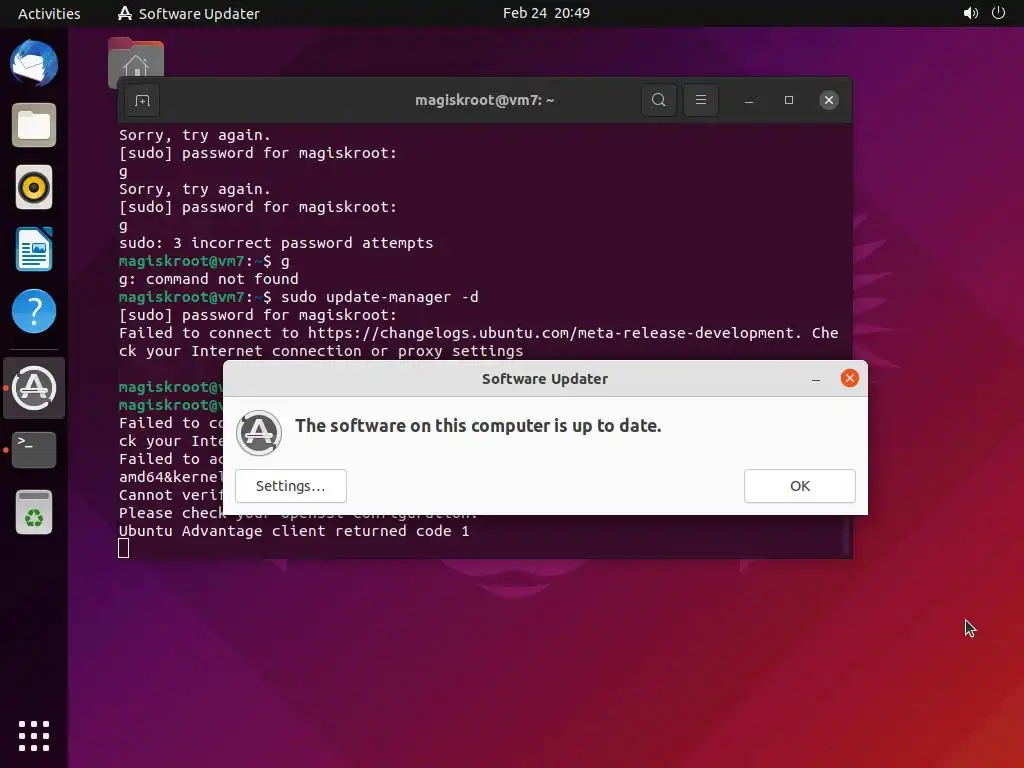
Task: Click the text 'sudo: 3 incorrect password attempts'
Action: pyautogui.click(x=276, y=243)
